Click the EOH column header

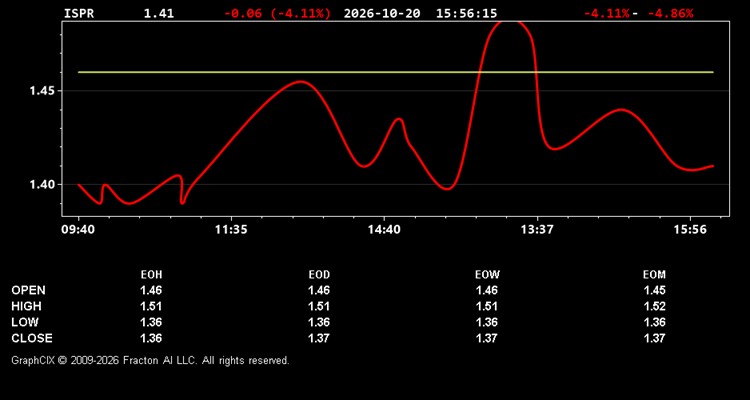click(151, 275)
